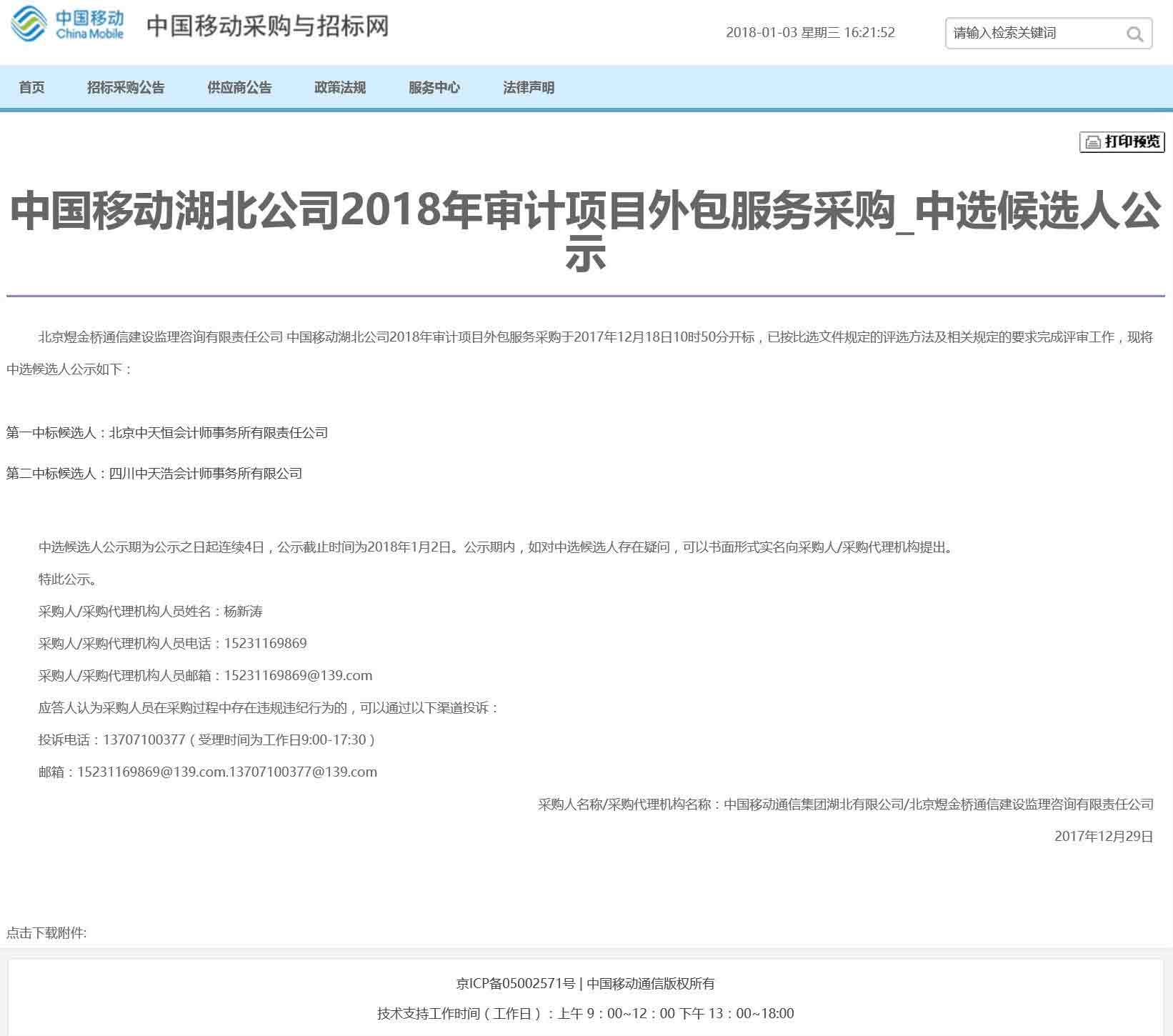Navigate to 服务中心
This screenshot has height=1036, width=1173.
click(x=434, y=87)
